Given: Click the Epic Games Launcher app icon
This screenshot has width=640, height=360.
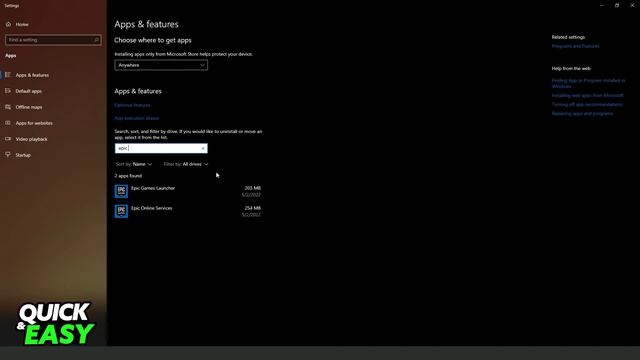Looking at the screenshot, I should tap(121, 191).
